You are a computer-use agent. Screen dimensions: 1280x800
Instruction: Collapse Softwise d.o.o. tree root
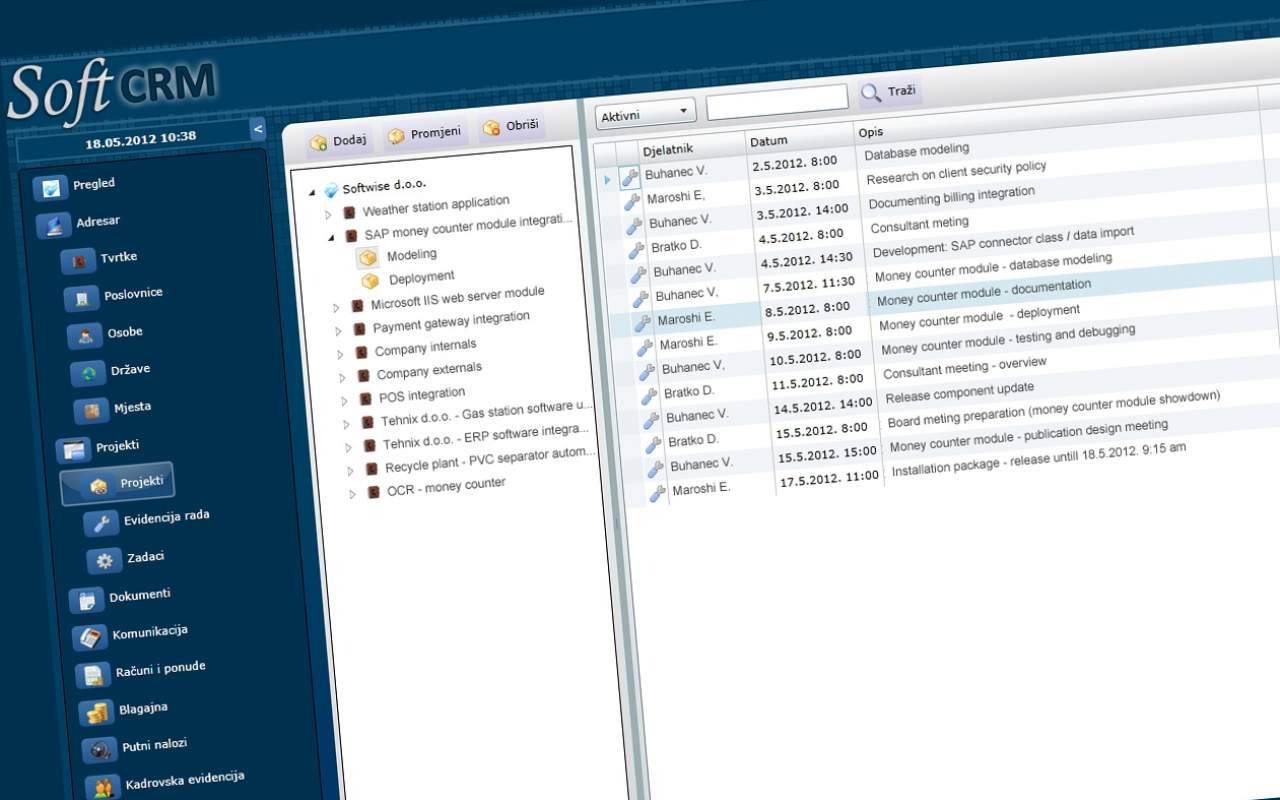311,192
